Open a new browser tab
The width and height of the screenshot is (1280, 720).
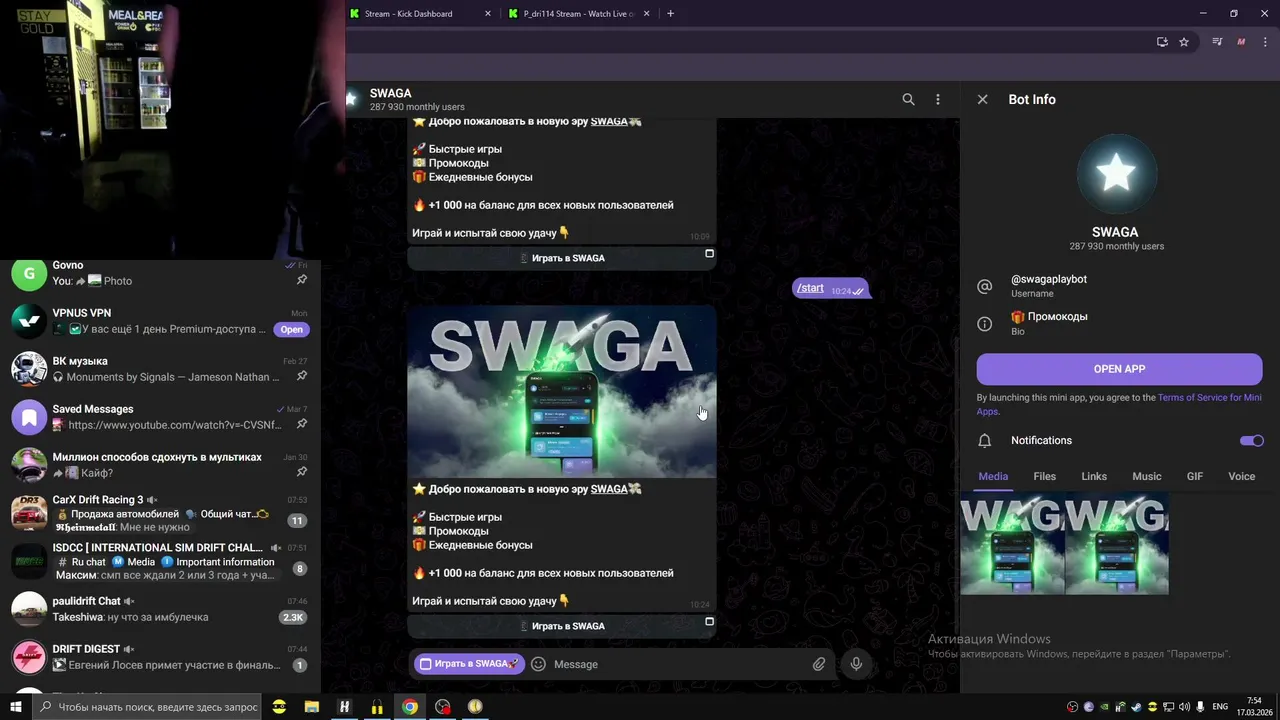(670, 14)
